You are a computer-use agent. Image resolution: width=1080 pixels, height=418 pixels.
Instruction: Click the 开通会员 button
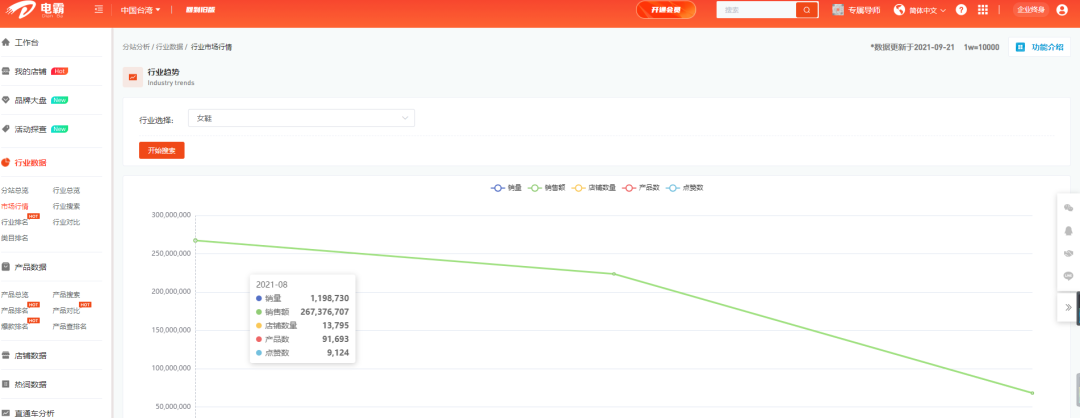(666, 10)
